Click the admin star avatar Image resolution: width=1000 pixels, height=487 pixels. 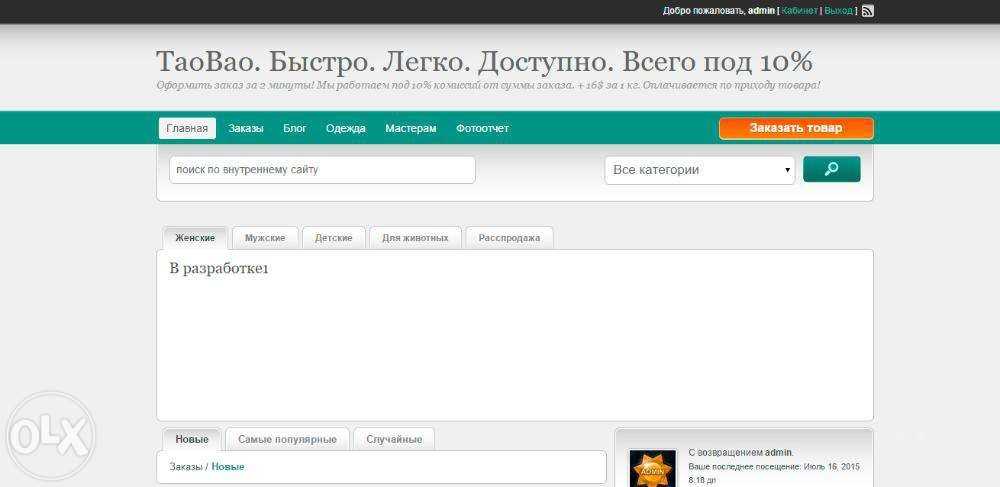pyautogui.click(x=652, y=469)
